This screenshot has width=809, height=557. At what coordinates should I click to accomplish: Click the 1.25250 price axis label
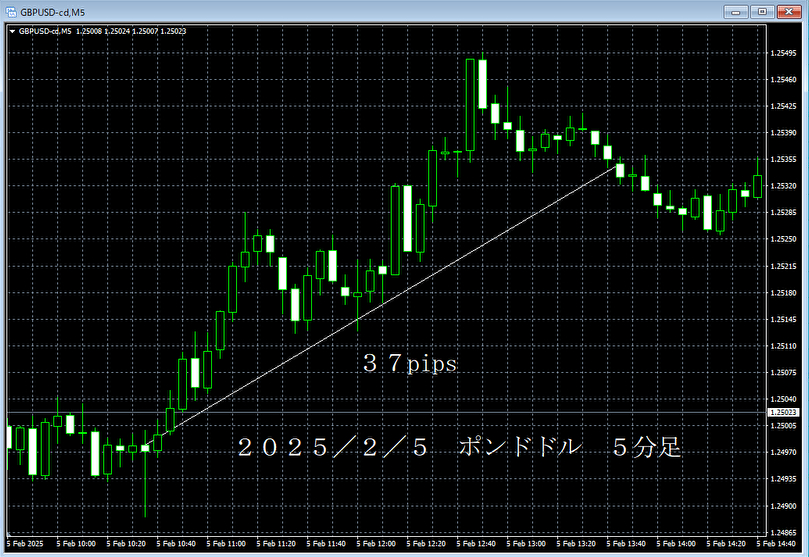click(x=783, y=239)
